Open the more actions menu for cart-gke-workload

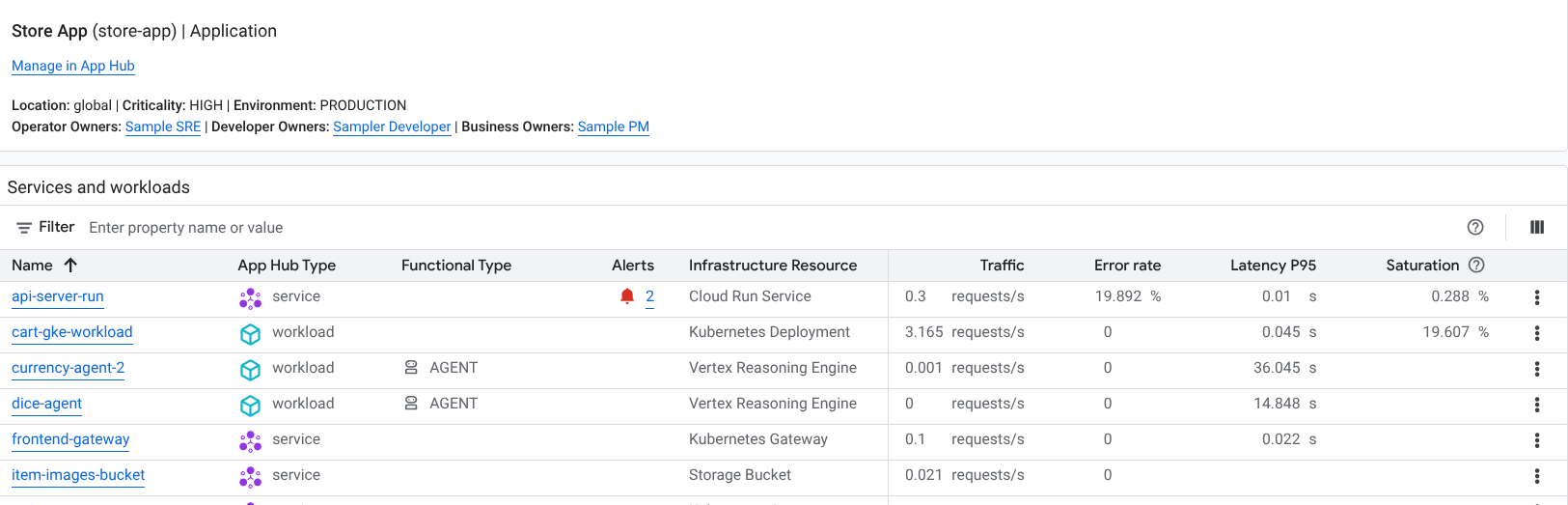(1537, 333)
